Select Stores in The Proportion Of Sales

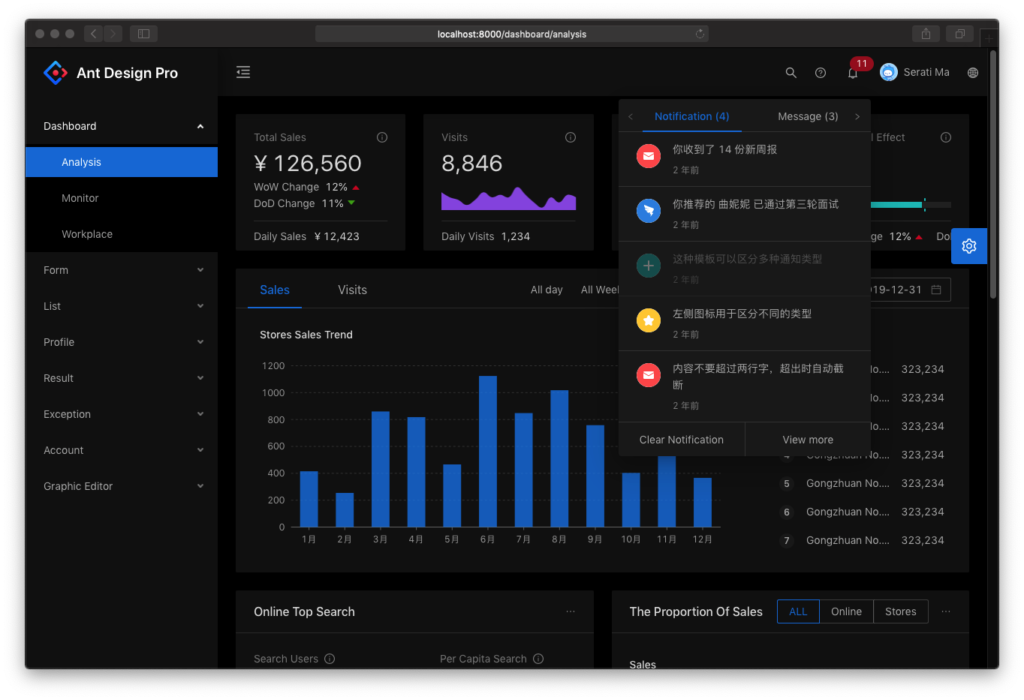[899, 611]
